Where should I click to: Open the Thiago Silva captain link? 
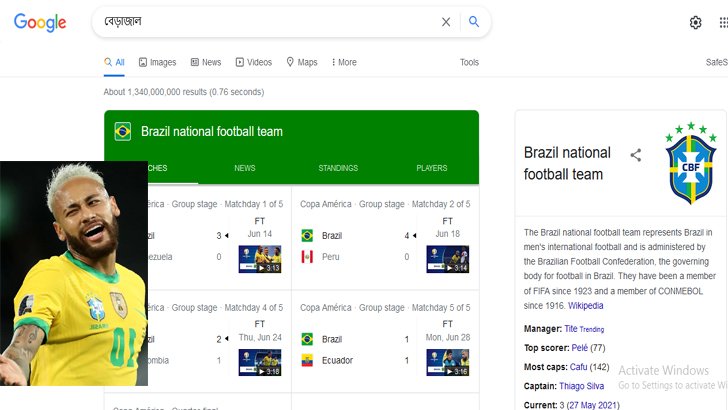coord(581,386)
